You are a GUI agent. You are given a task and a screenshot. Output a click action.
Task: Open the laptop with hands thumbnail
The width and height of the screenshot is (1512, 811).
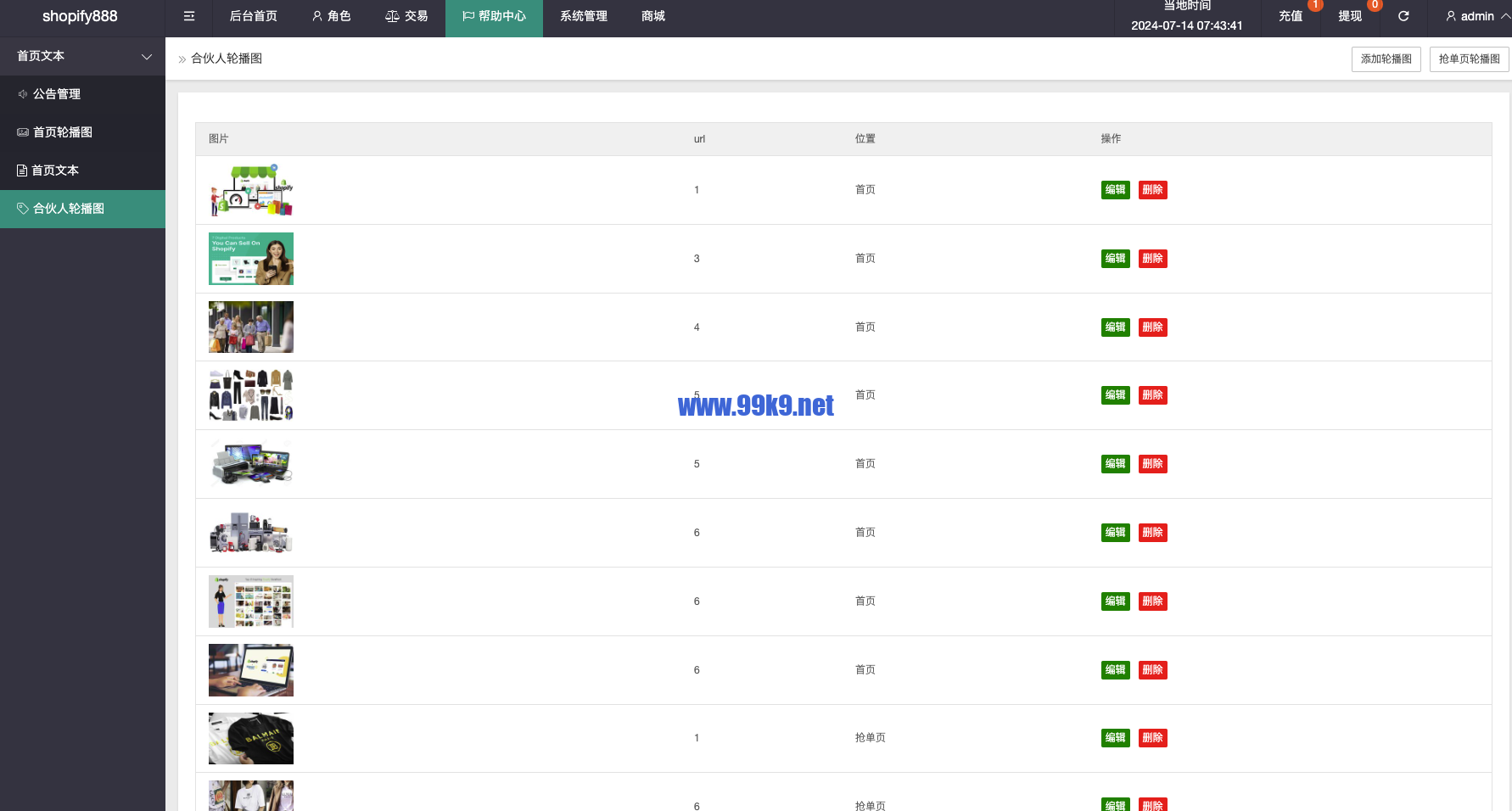251,670
